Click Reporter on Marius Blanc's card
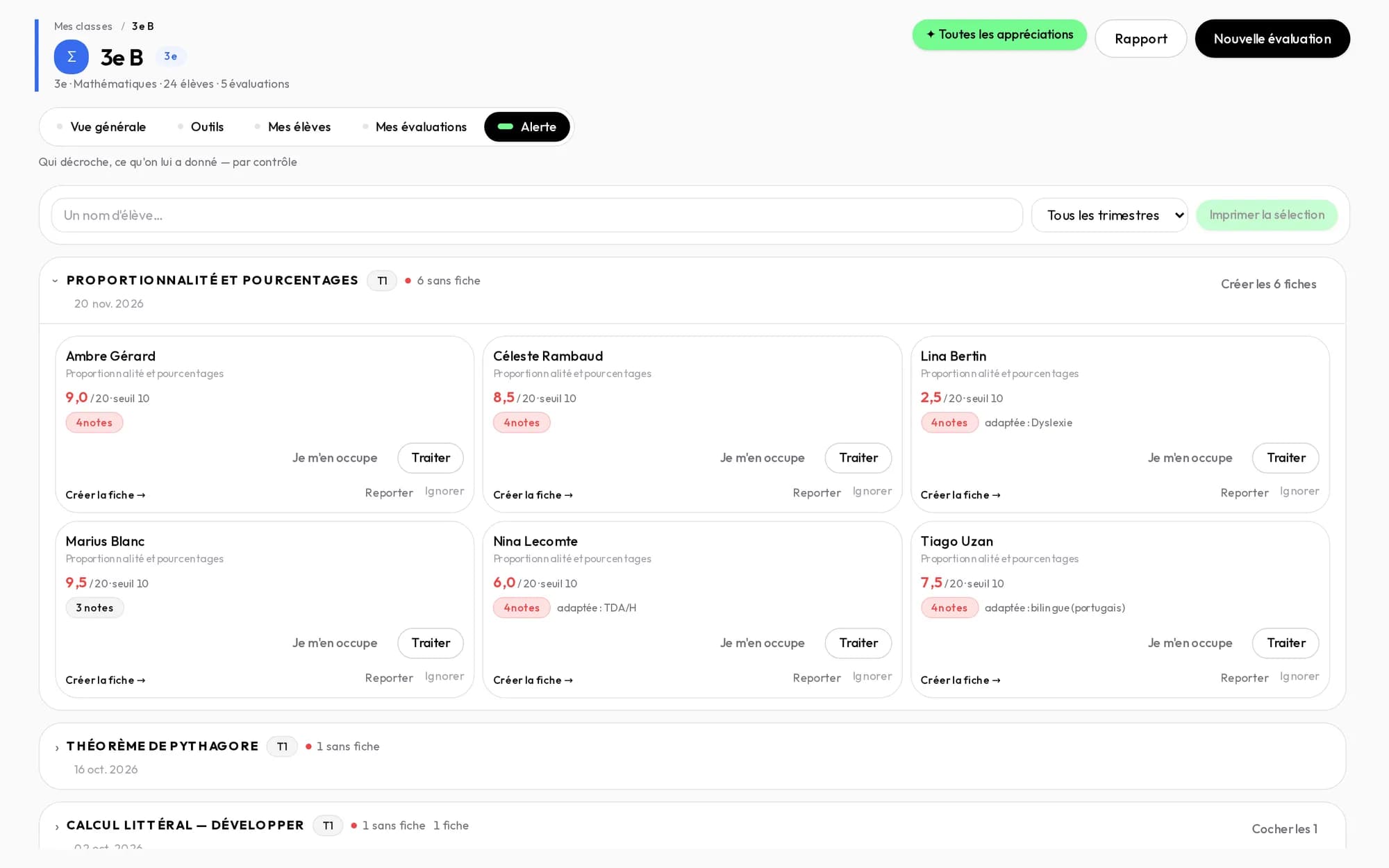 389,678
